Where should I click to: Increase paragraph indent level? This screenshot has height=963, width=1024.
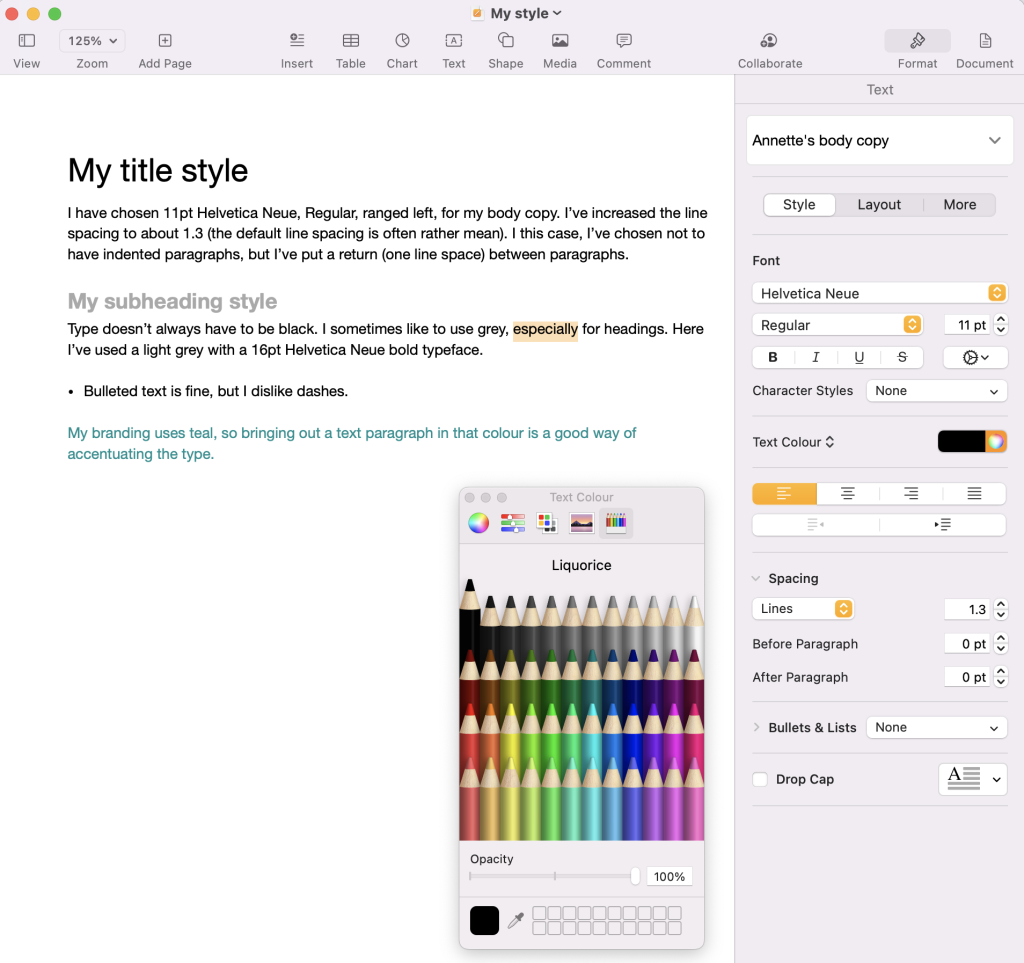[x=942, y=524]
